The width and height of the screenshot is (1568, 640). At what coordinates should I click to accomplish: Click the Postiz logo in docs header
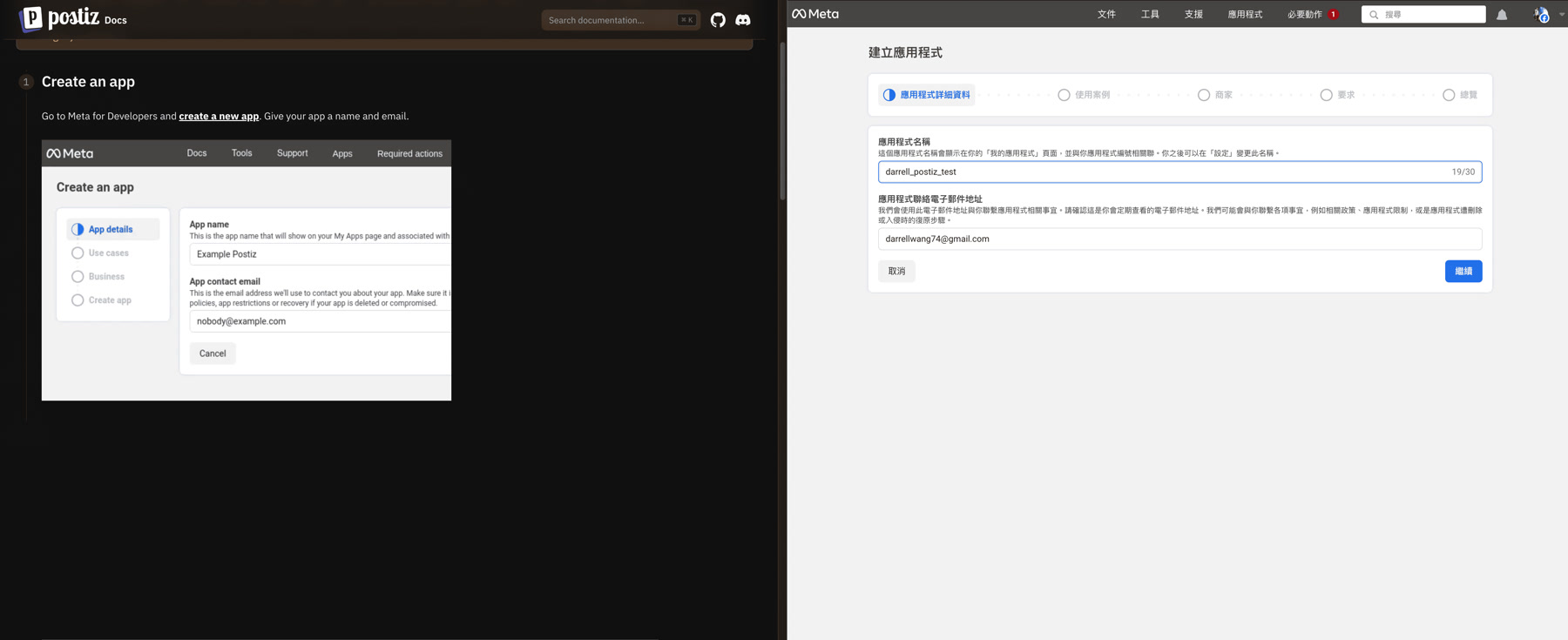tap(59, 17)
